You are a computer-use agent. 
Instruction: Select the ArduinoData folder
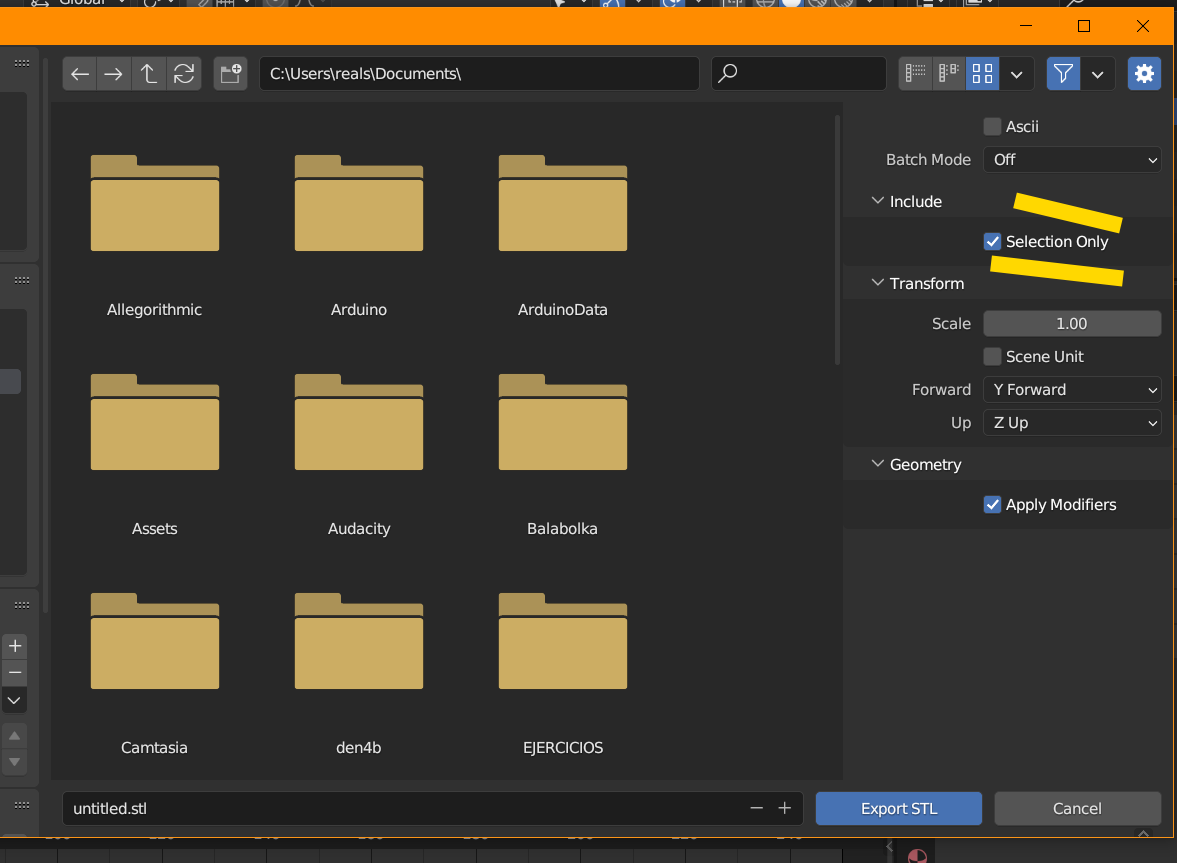pyautogui.click(x=563, y=204)
